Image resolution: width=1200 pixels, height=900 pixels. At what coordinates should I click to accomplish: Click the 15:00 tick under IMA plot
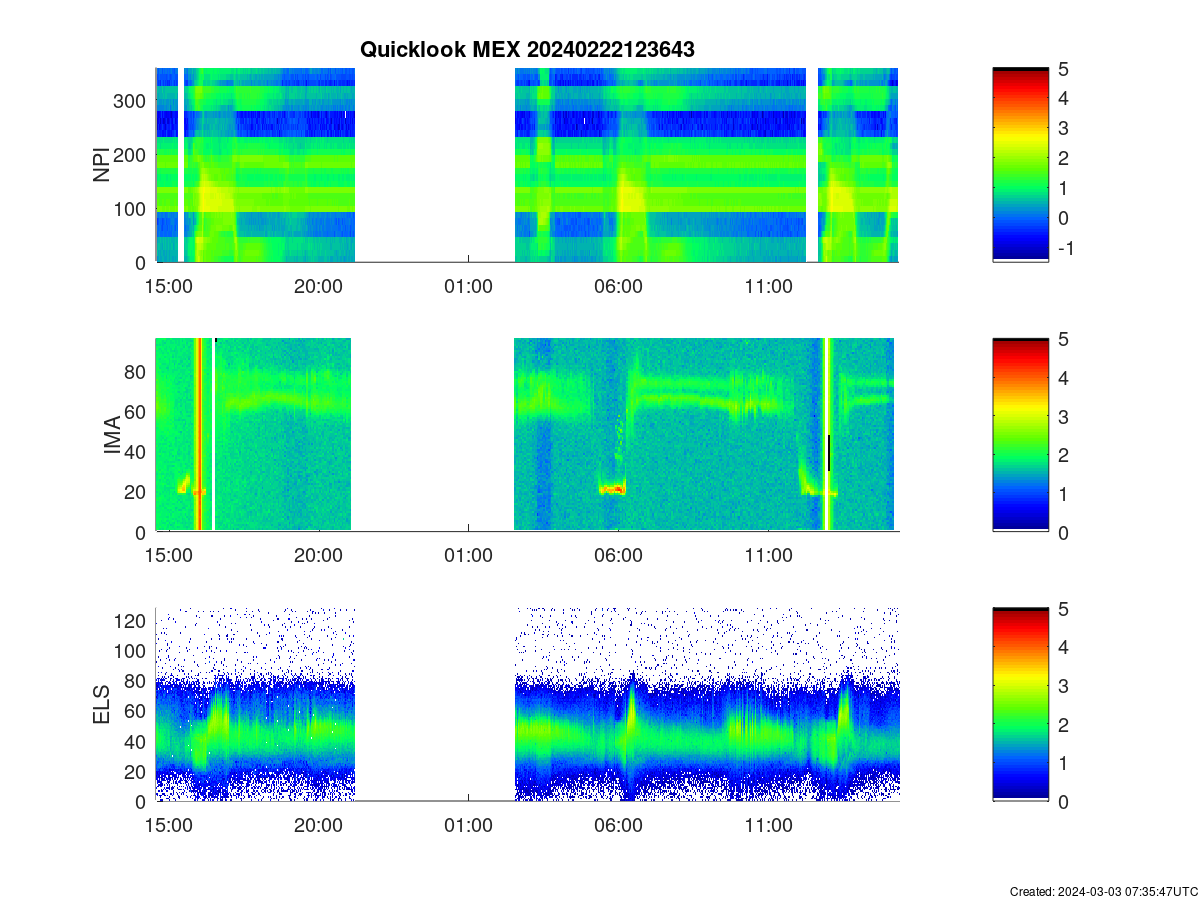click(168, 556)
